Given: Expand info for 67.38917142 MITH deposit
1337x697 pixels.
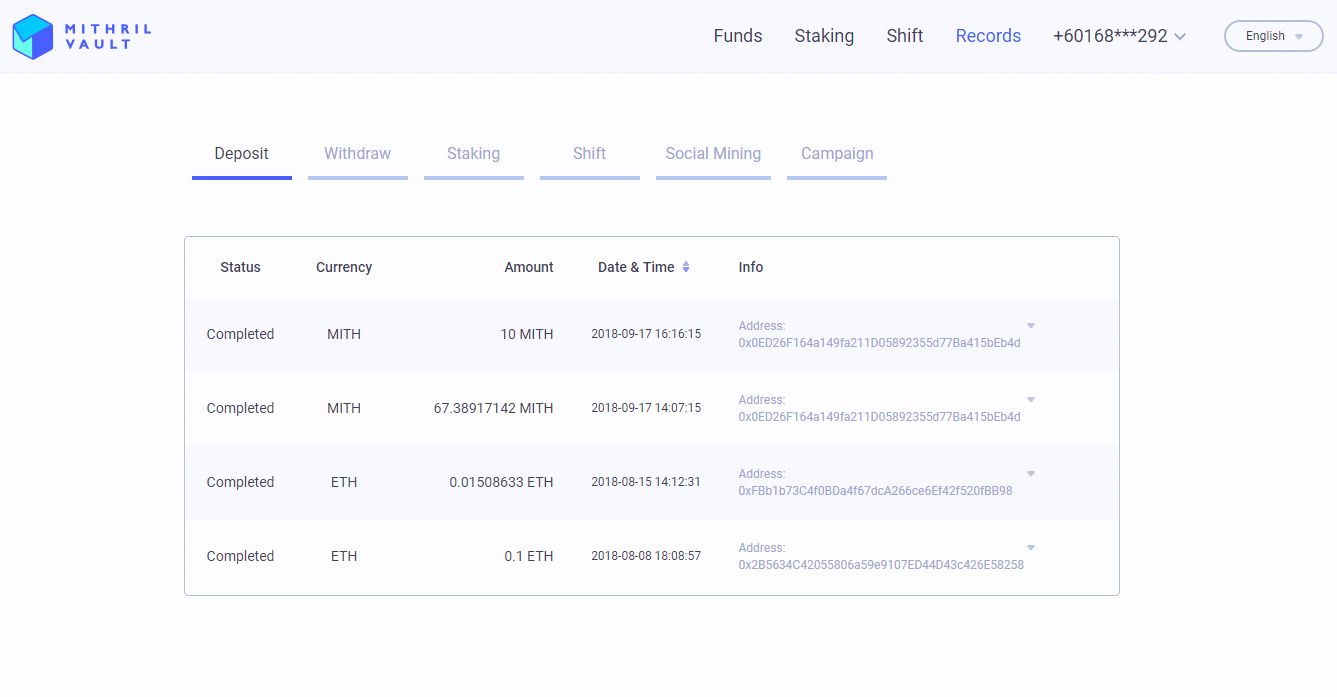Looking at the screenshot, I should point(1031,400).
